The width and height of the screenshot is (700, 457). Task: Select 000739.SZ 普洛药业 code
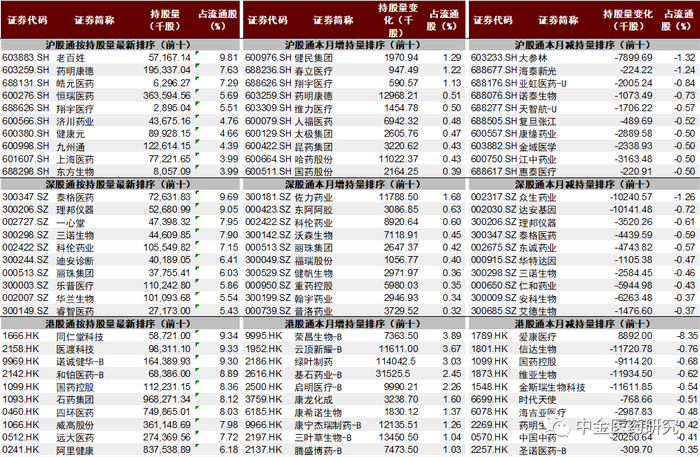(268, 311)
